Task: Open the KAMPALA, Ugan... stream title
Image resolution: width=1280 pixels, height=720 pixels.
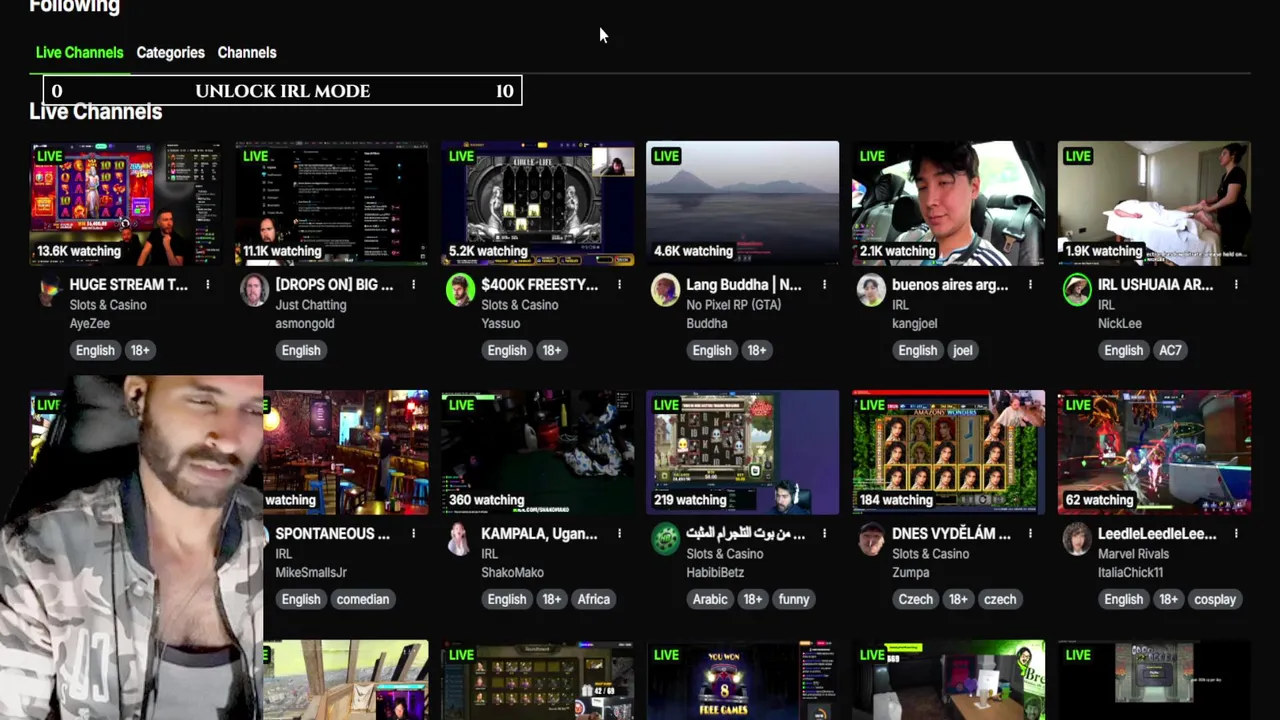Action: pyautogui.click(x=539, y=534)
